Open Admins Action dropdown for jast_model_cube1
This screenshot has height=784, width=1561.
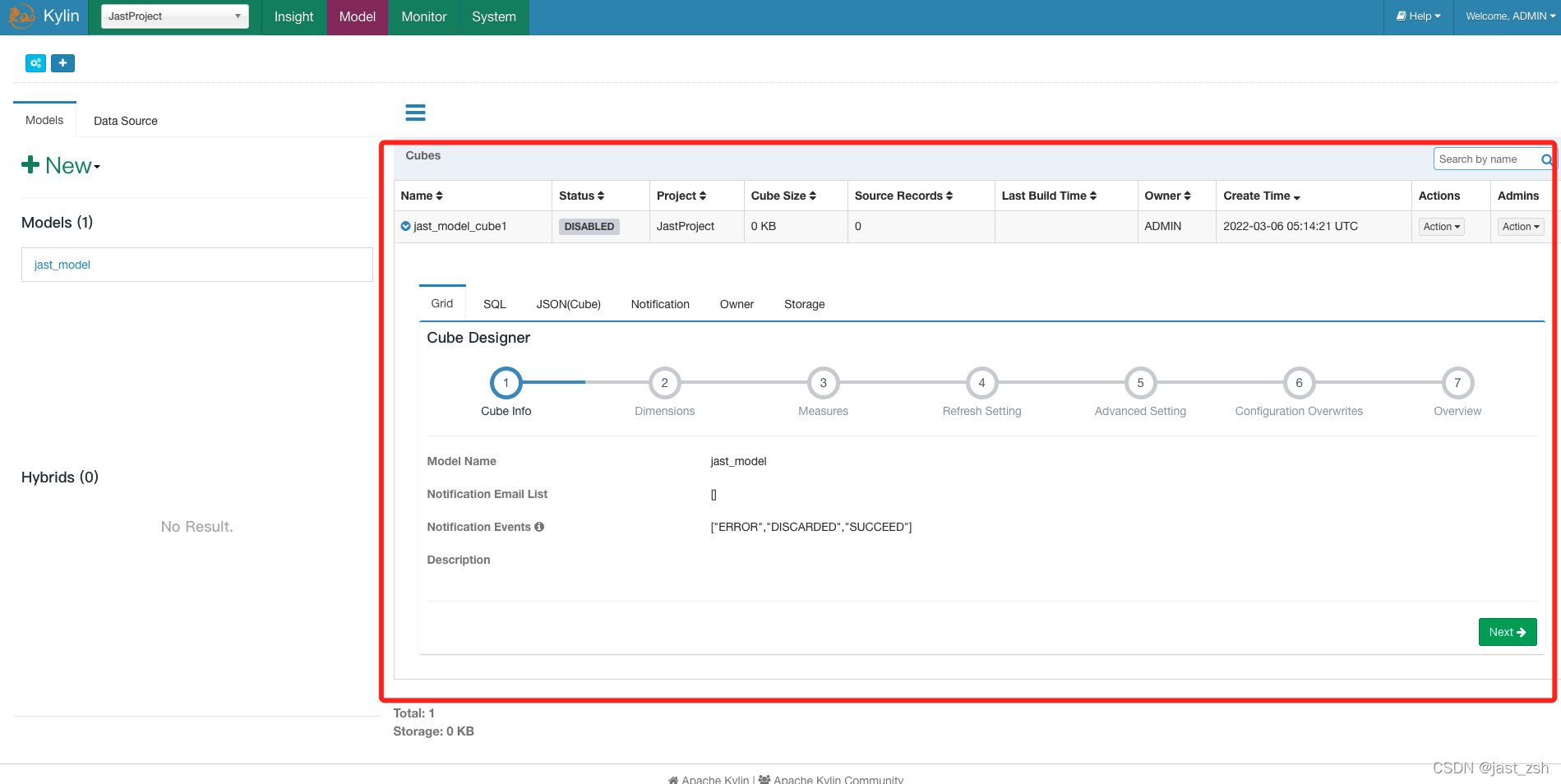click(x=1521, y=227)
